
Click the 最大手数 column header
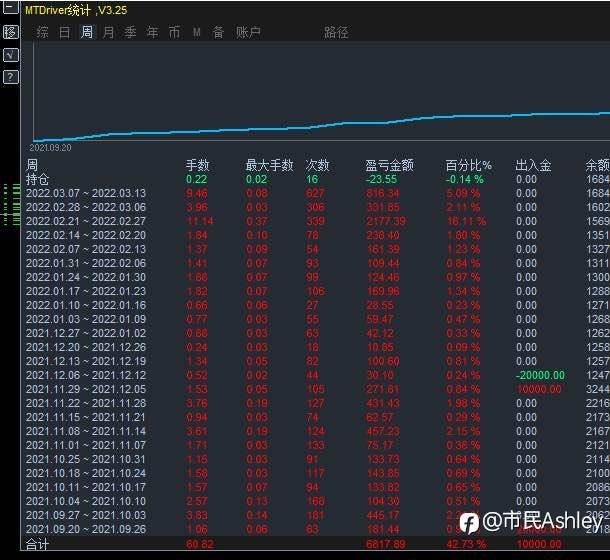[269, 165]
